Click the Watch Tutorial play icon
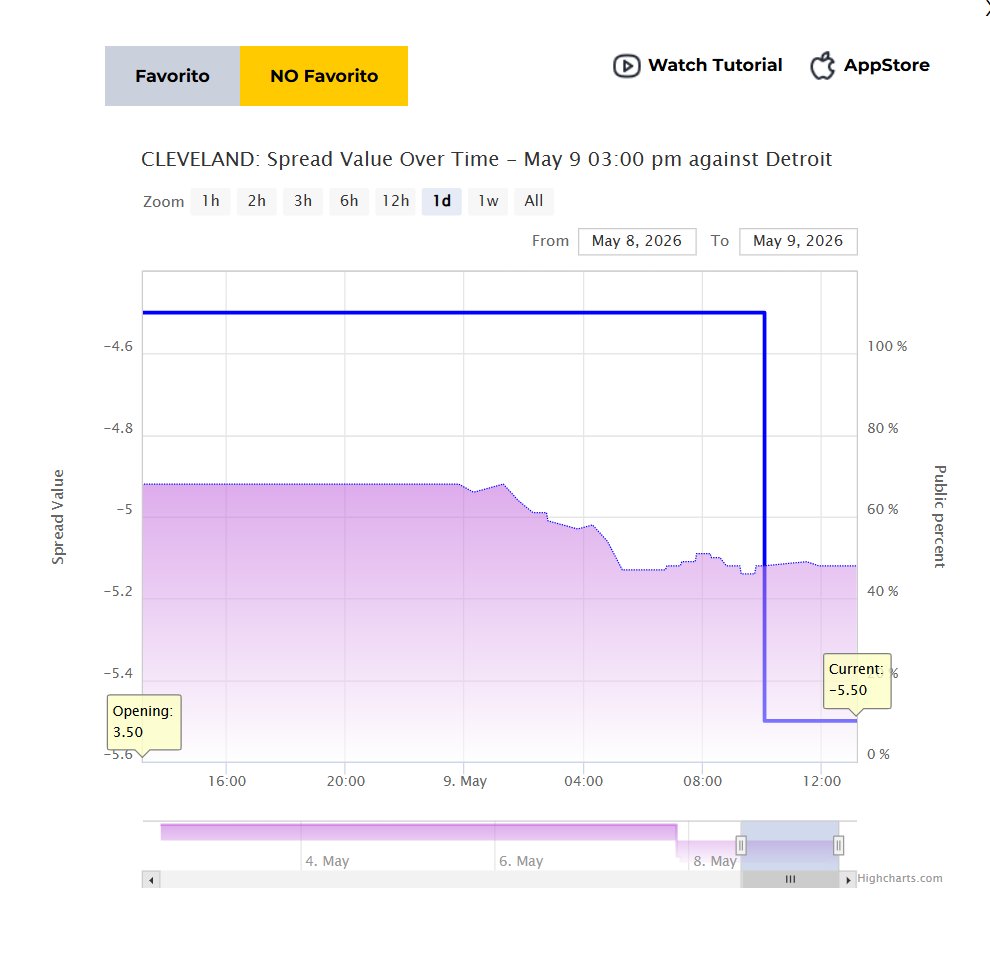 coord(626,66)
